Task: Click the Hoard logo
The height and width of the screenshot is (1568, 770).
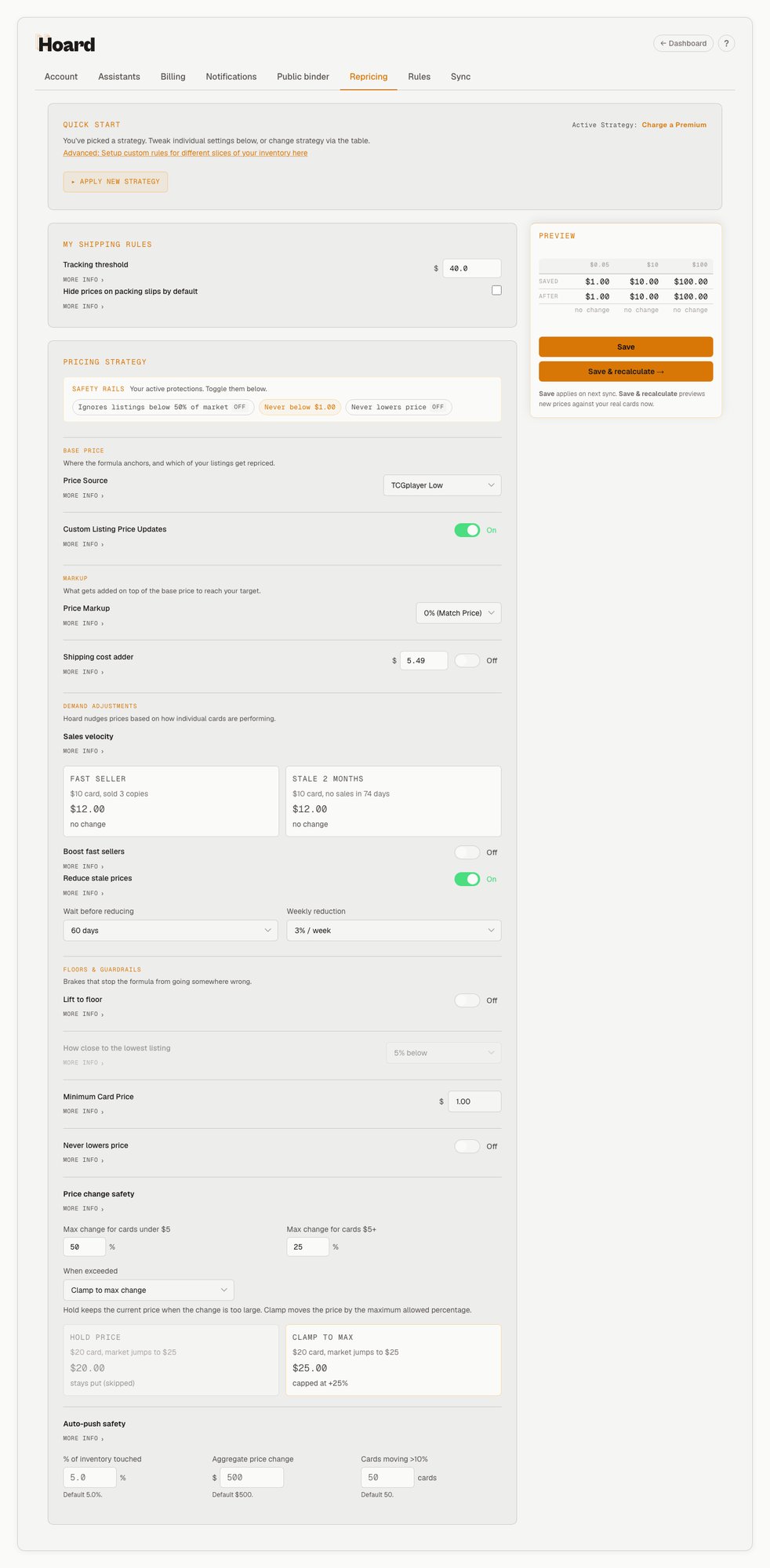Action: pyautogui.click(x=67, y=45)
